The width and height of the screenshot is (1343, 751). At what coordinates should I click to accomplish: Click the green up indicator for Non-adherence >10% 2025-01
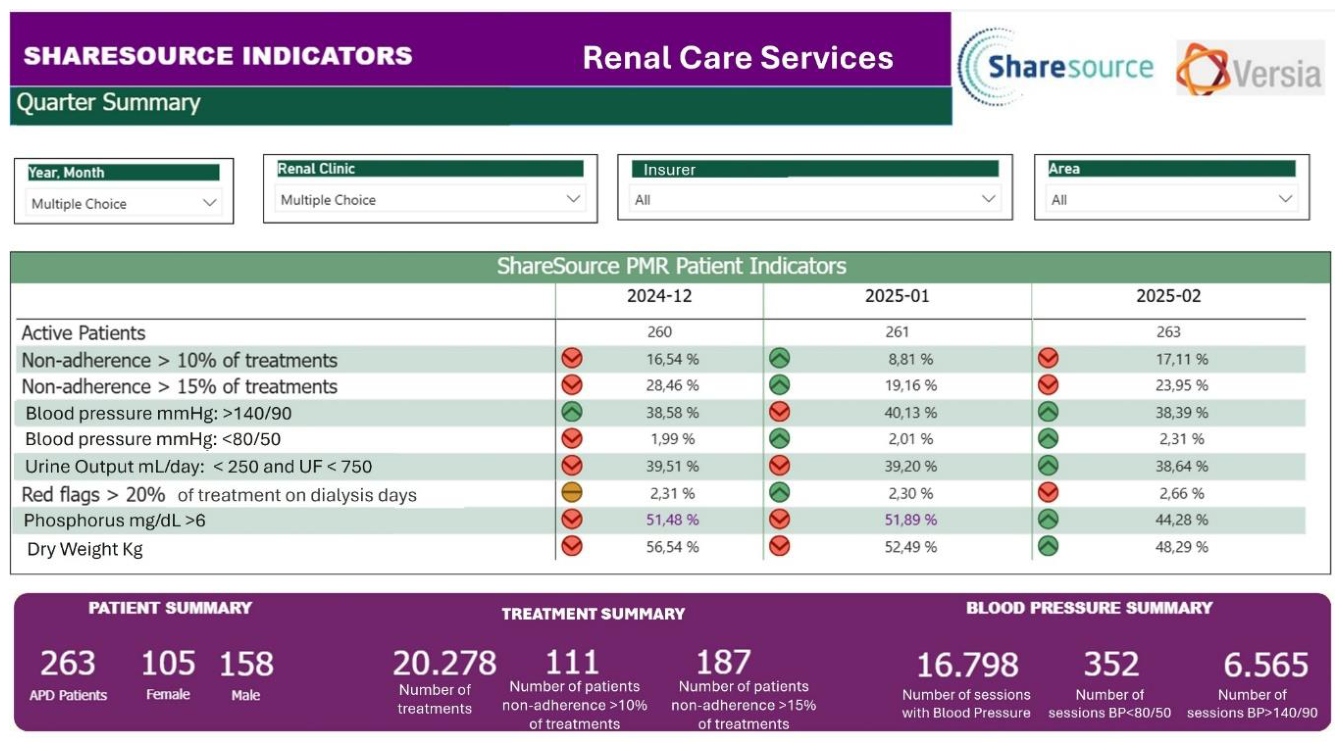[x=779, y=357]
